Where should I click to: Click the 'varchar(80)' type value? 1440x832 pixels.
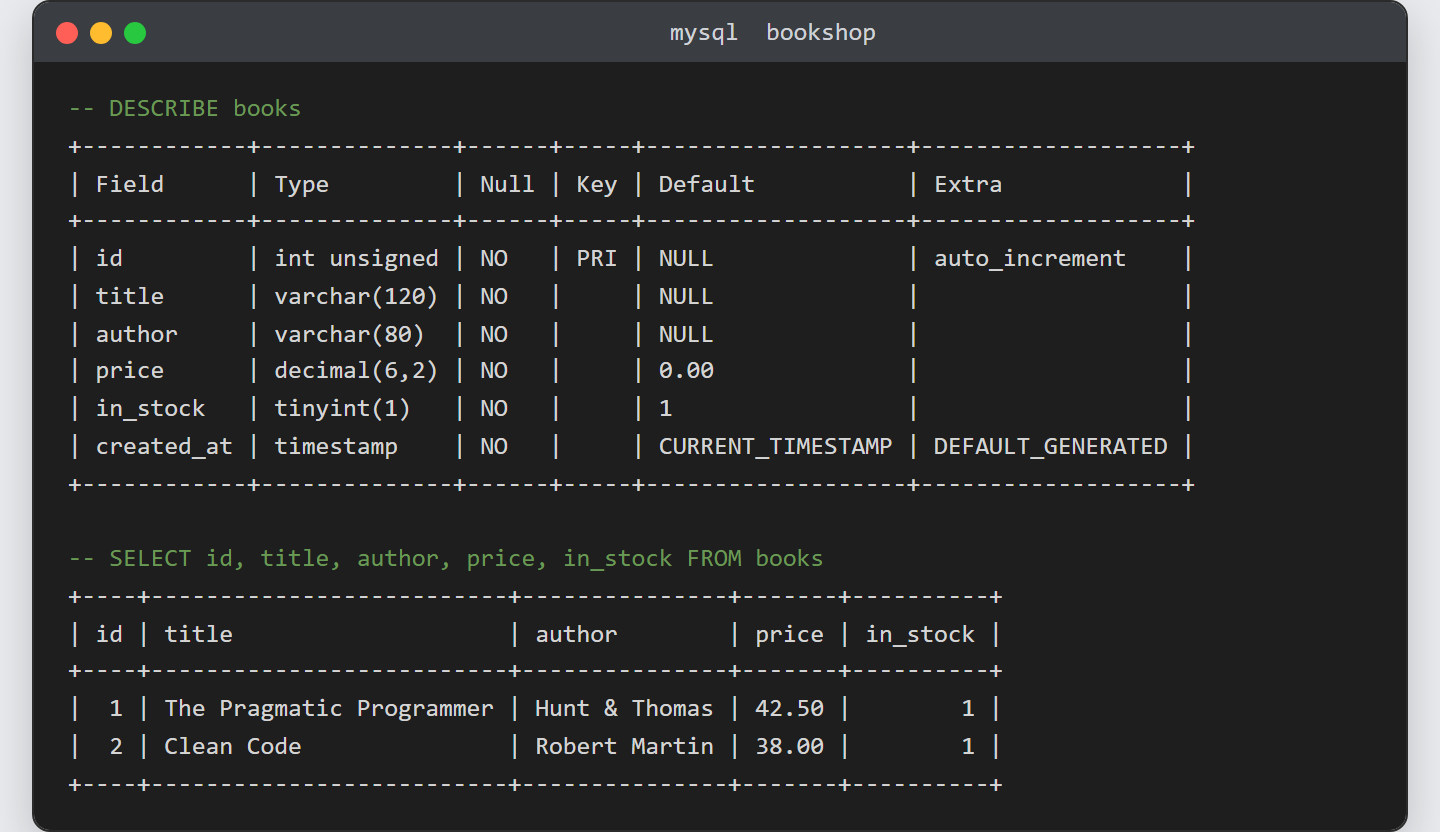tap(350, 334)
